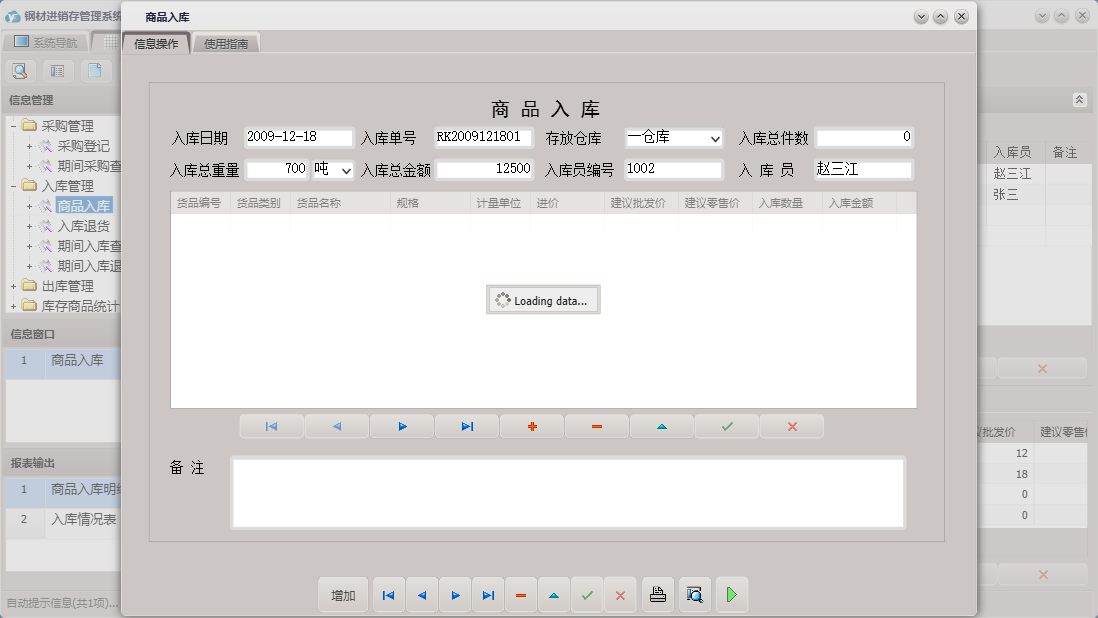Switch to the 使用指南 tab

coord(226,44)
